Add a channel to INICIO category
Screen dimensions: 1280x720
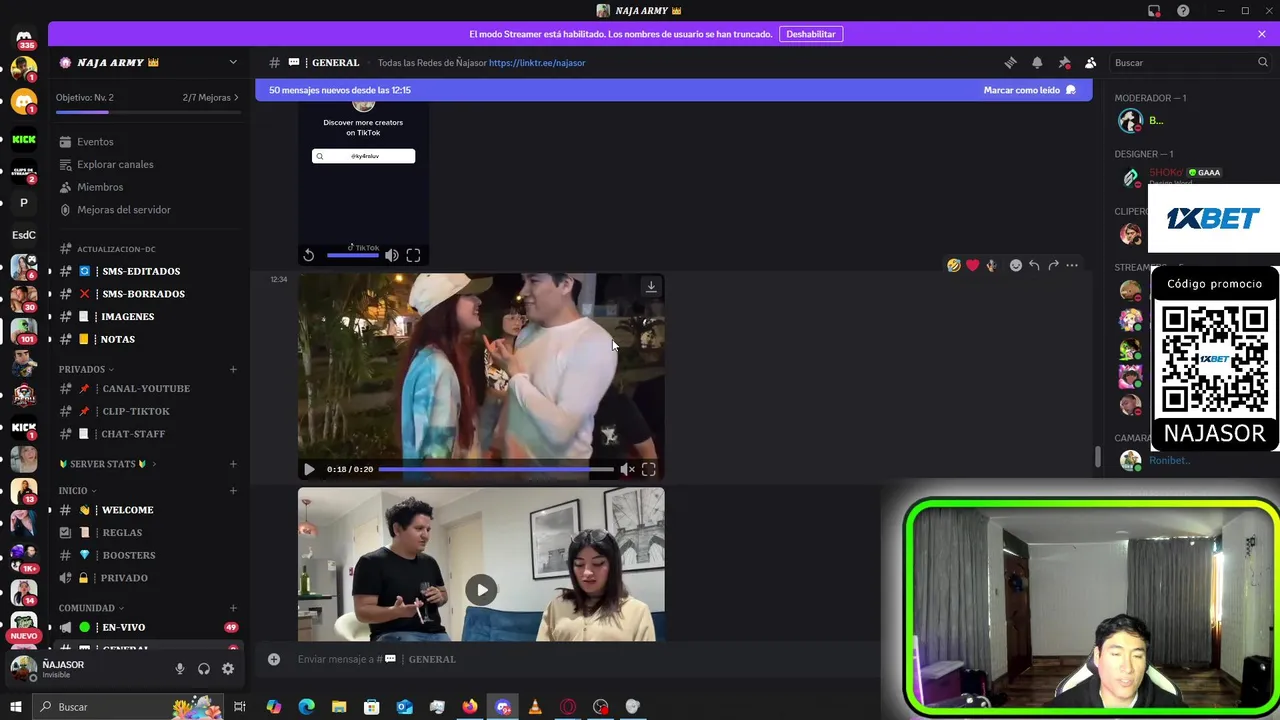[233, 491]
